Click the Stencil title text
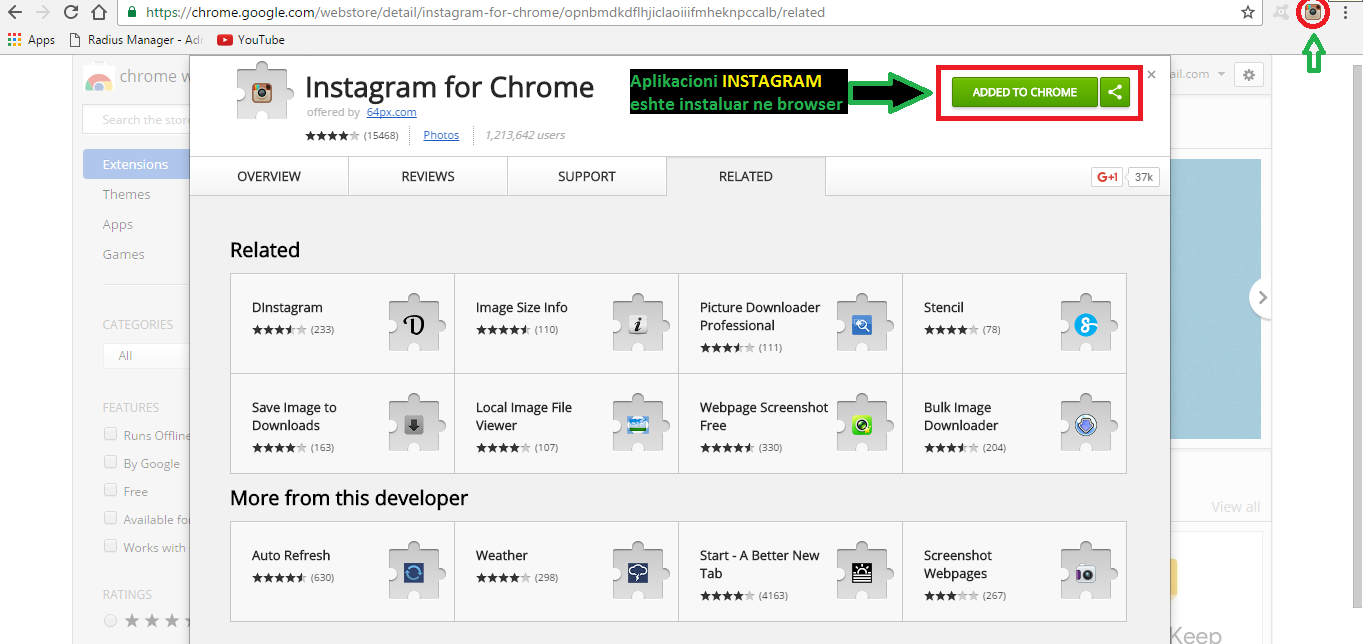Screen dimensions: 1366x644 (944, 307)
